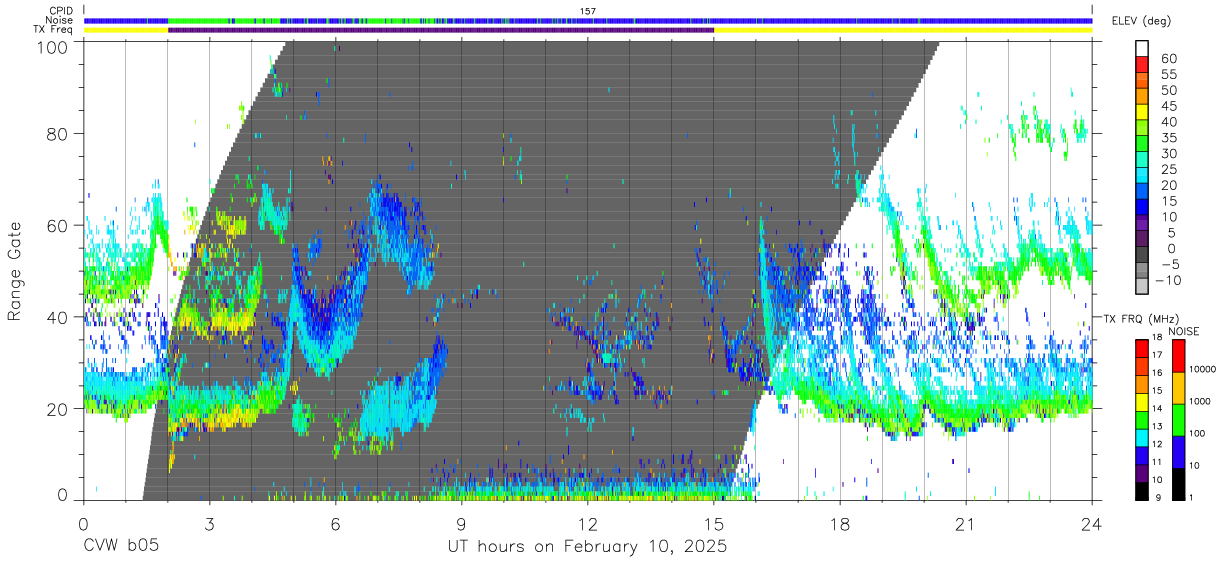Image resolution: width=1228 pixels, height=567 pixels.
Task: Click the '10000' value on the NOISE scale
Action: click(1202, 370)
